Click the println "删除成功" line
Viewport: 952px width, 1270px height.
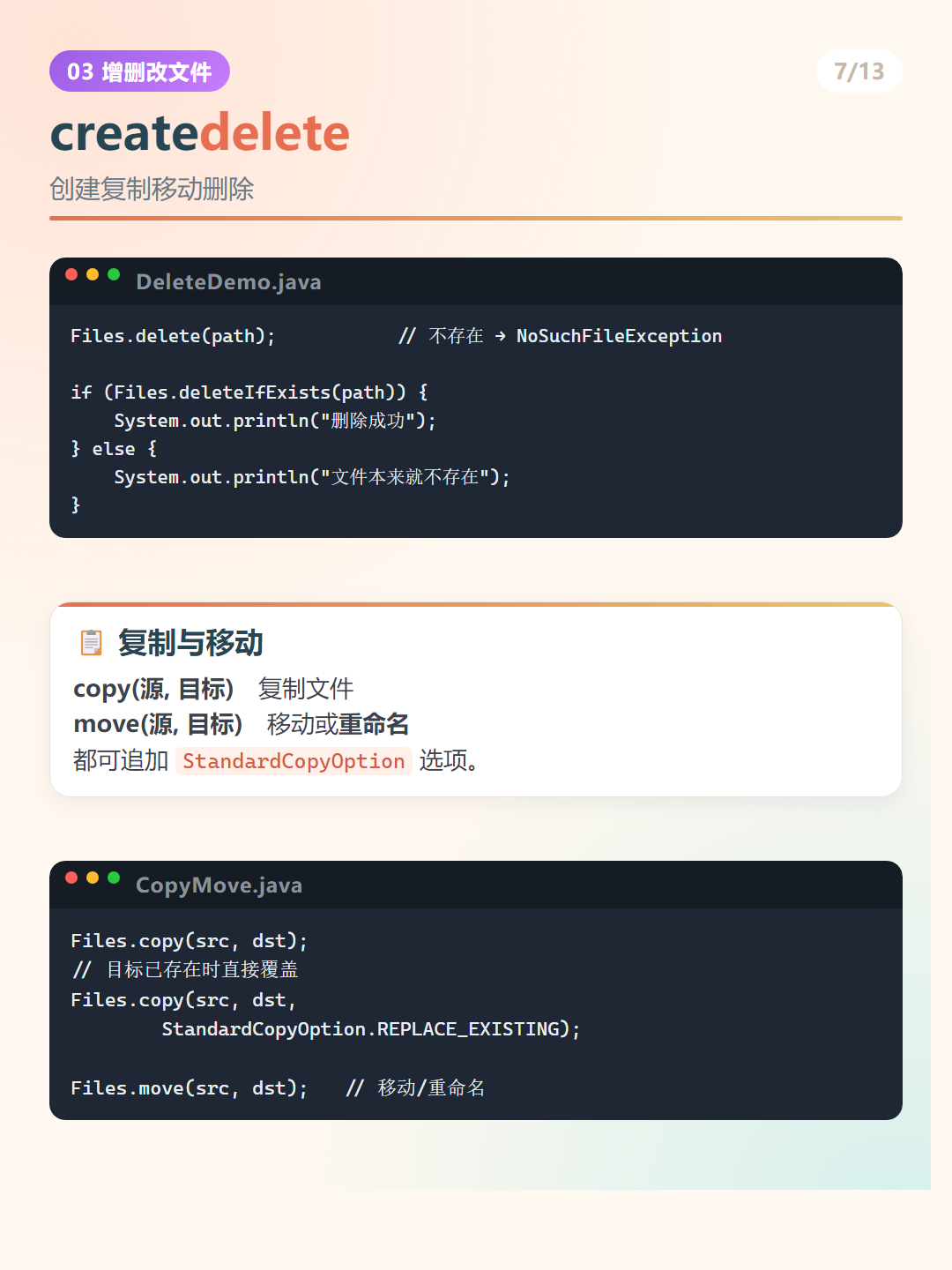[x=275, y=421]
